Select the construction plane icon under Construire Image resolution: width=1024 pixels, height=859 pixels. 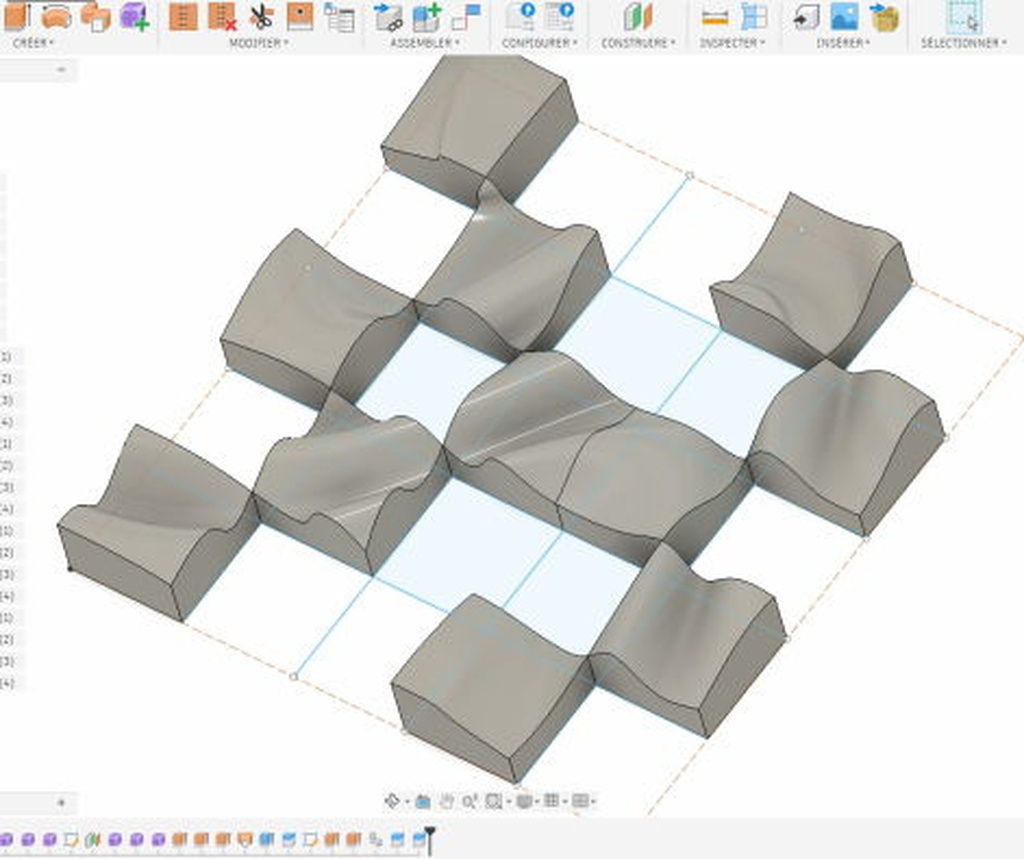click(637, 17)
